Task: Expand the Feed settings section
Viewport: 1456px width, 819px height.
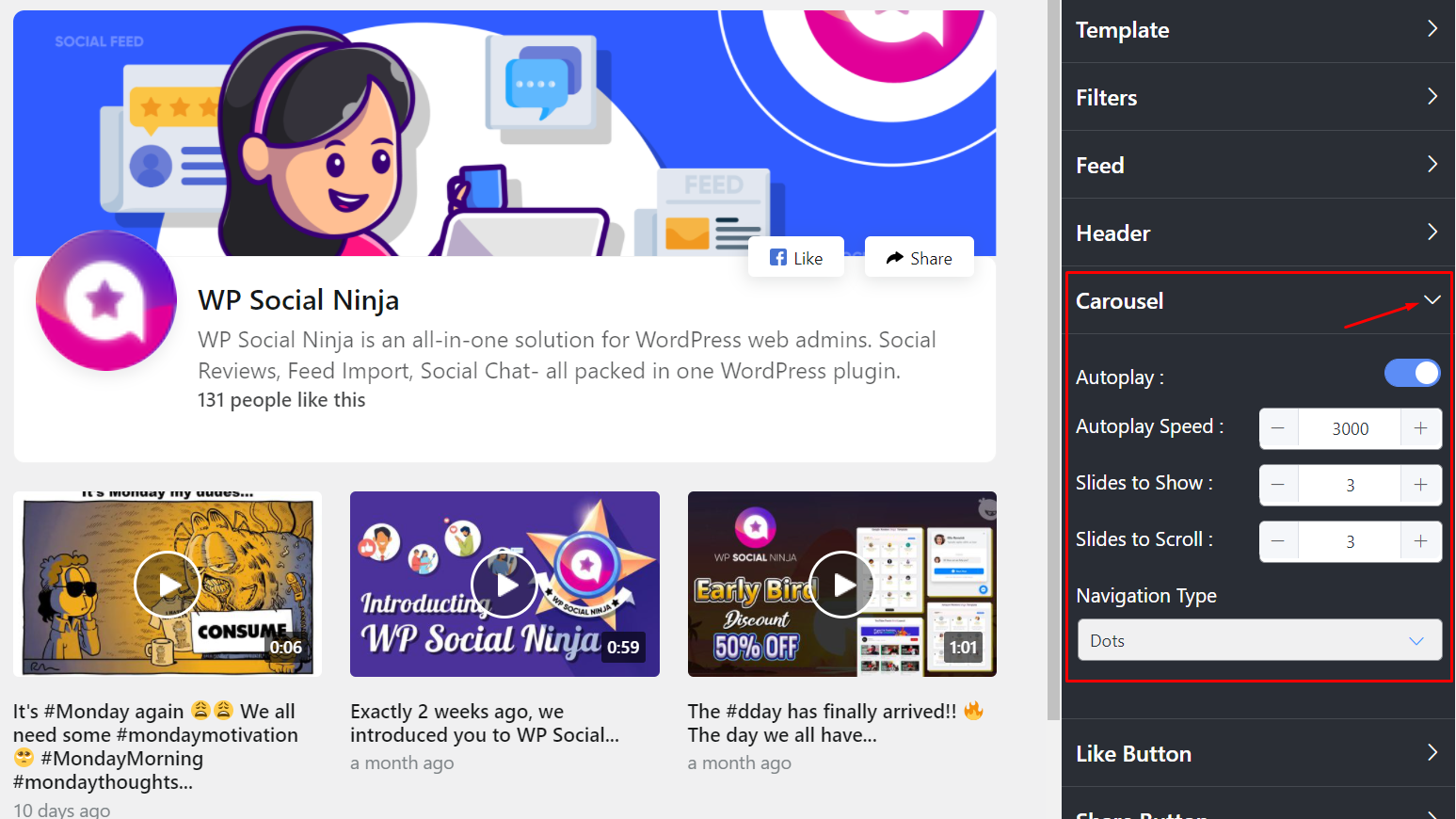Action: click(1257, 165)
